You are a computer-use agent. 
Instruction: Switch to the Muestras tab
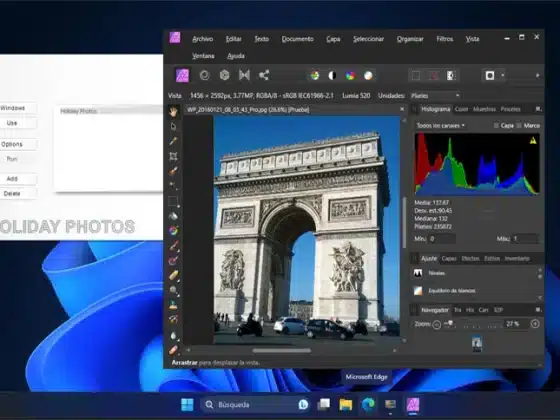484,109
